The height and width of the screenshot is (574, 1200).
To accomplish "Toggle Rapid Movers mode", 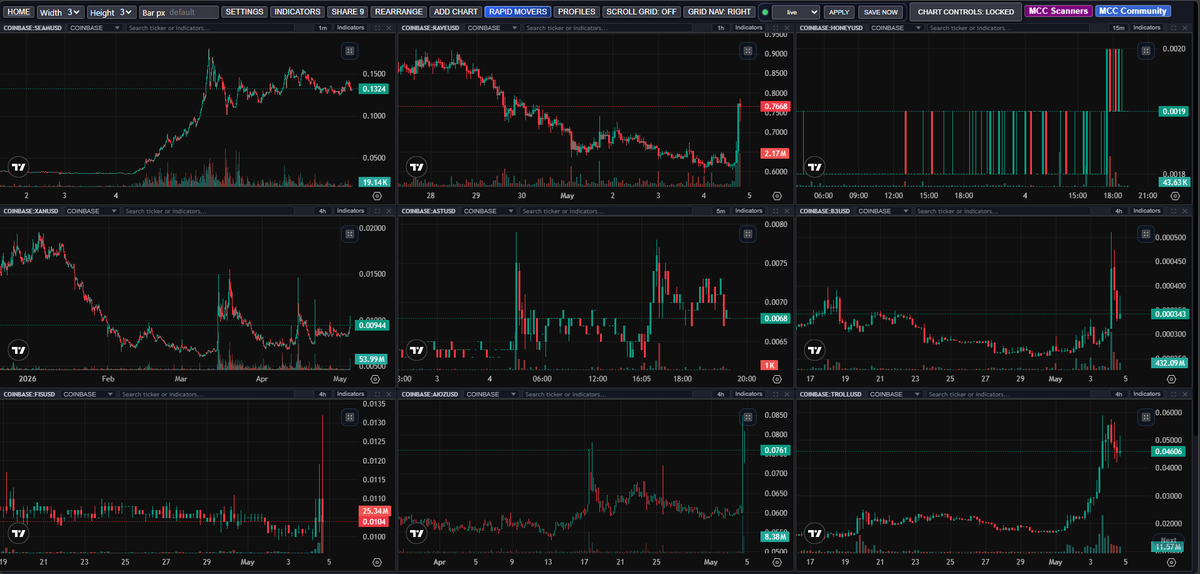I will [x=517, y=12].
